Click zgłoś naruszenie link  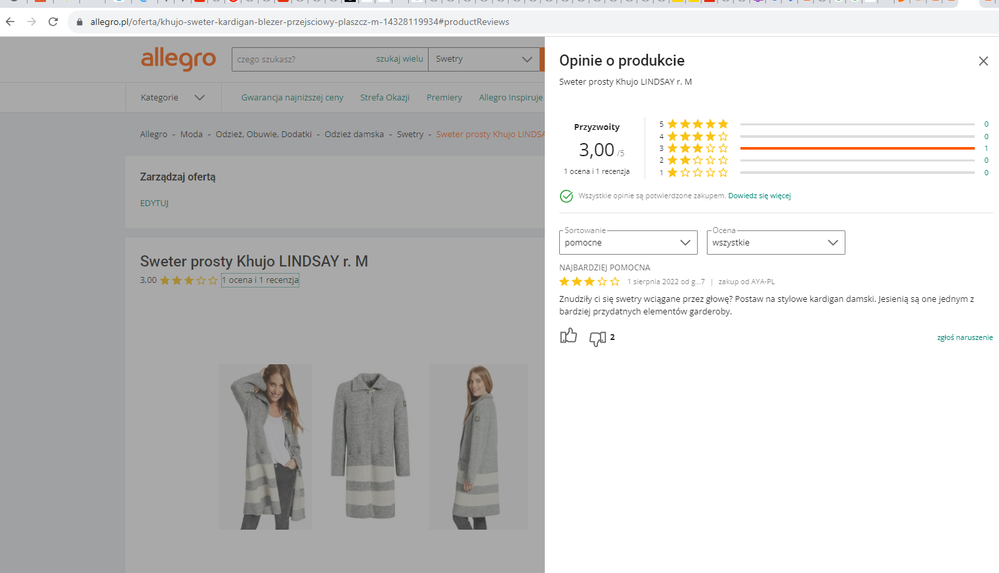pyautogui.click(x=965, y=338)
